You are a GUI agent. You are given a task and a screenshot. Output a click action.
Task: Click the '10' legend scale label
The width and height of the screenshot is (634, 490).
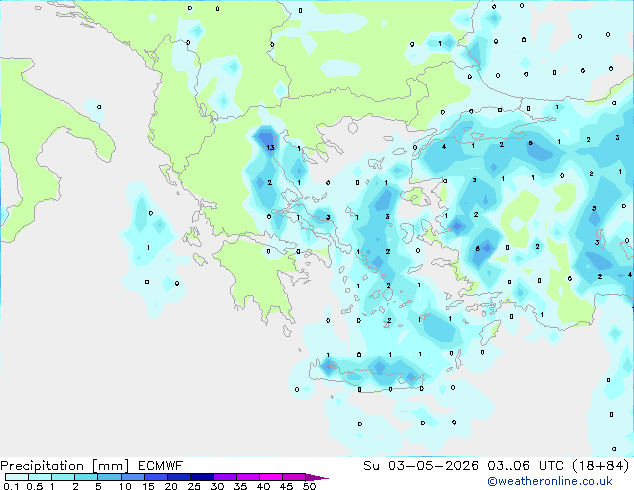coord(125,486)
